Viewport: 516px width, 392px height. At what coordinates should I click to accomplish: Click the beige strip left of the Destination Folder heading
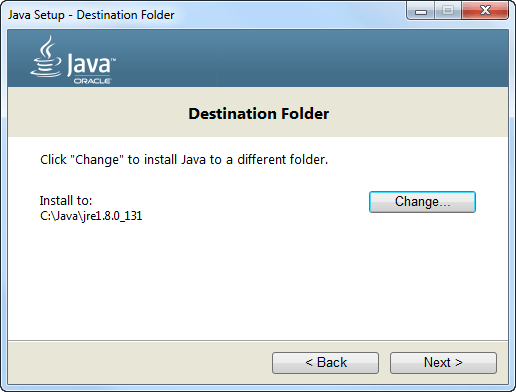point(97,113)
